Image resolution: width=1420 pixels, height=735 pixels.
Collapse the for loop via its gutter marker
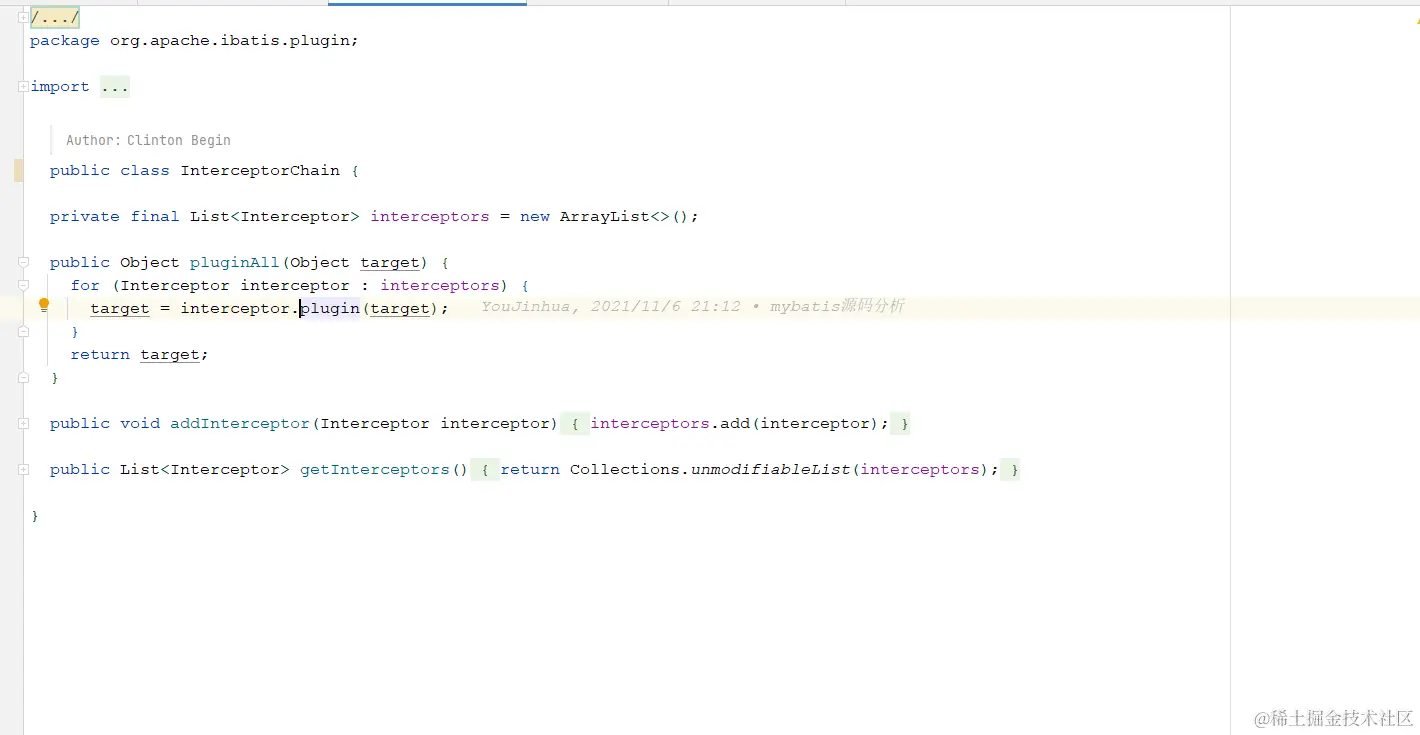point(23,285)
